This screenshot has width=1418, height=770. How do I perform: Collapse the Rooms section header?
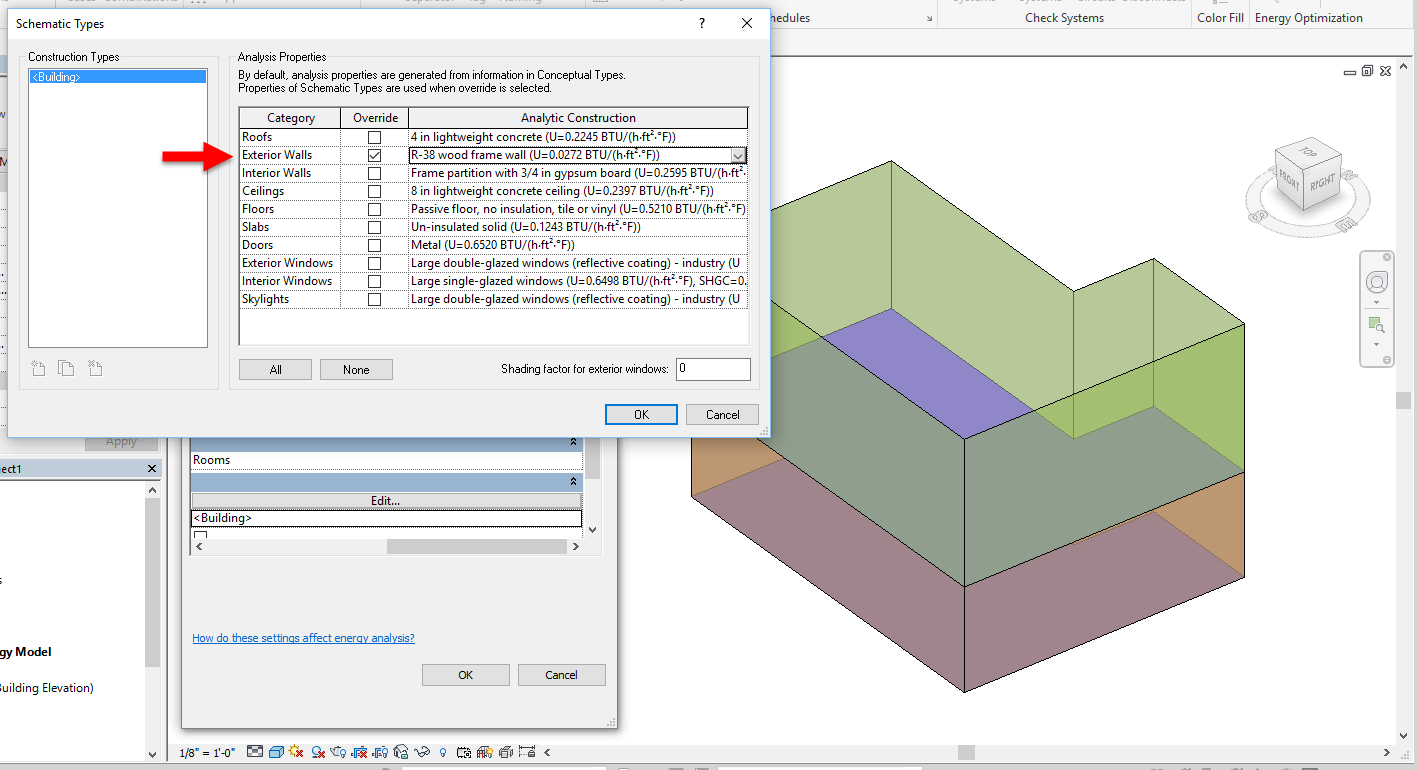(x=574, y=441)
